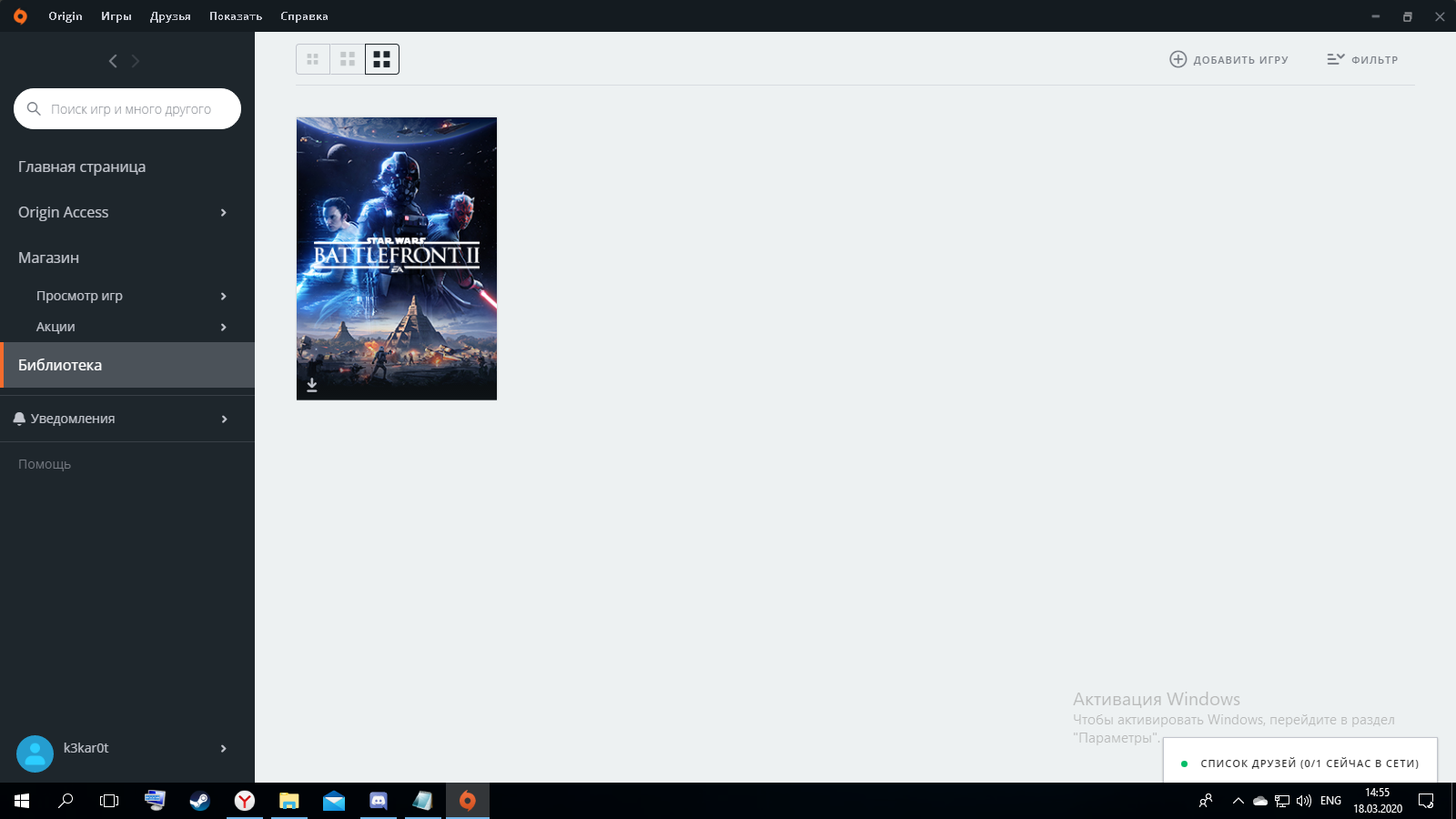This screenshot has width=1456, height=819.
Task: Go forward with the right arrow
Action: (136, 61)
